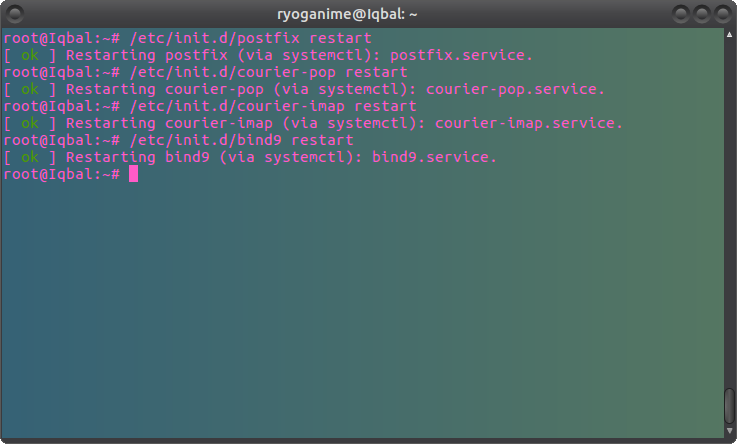Click the pink cursor block at the last prompt

(x=133, y=174)
